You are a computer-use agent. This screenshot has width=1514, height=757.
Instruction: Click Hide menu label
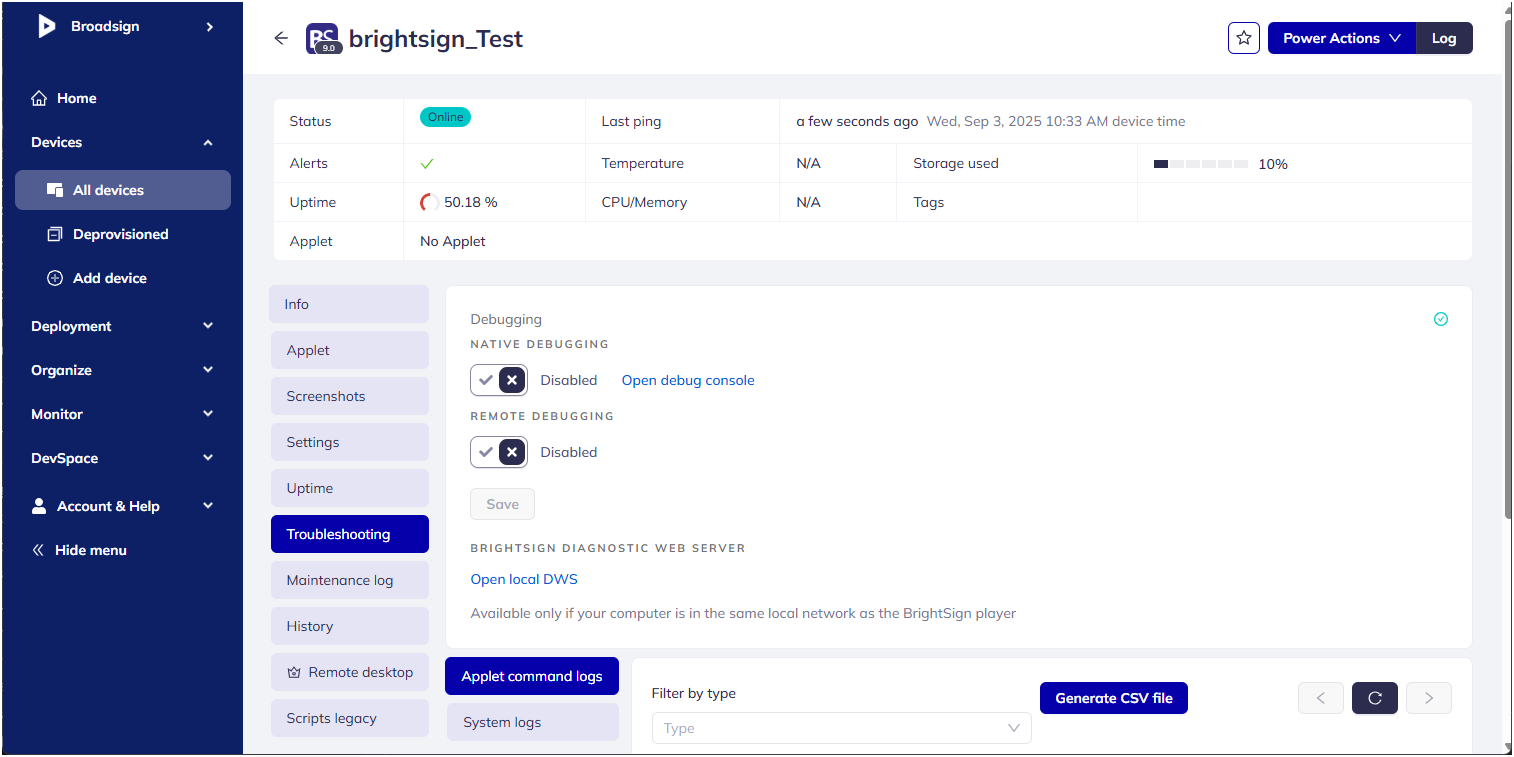click(91, 550)
